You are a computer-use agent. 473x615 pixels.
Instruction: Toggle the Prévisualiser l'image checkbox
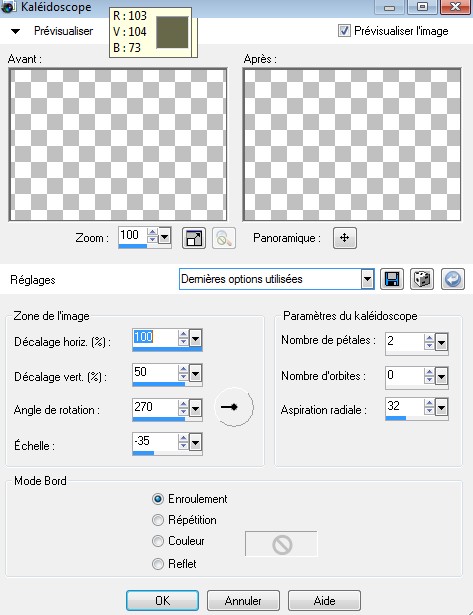[x=344, y=31]
